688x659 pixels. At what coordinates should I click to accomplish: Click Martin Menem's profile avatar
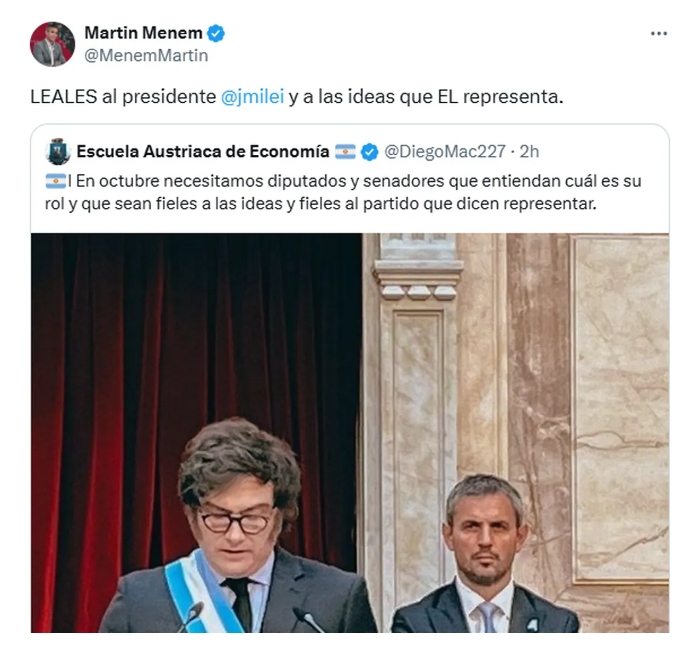click(52, 44)
